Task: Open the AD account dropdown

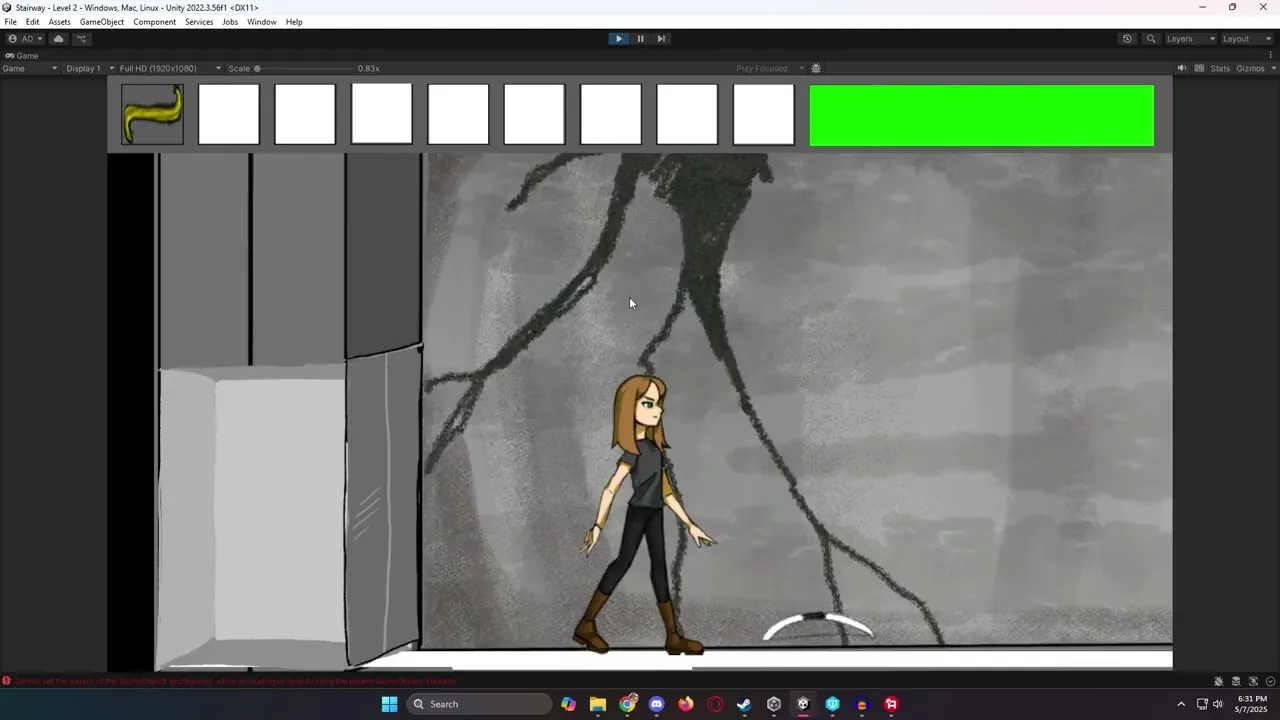Action: click(25, 39)
